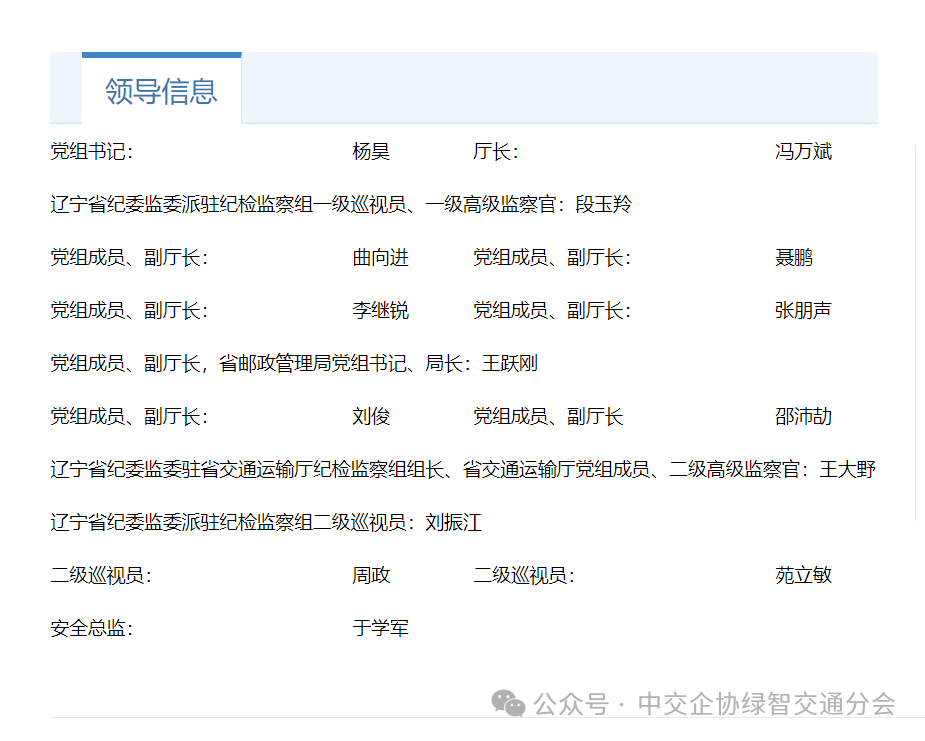Click the deputy director name 曲向进
925x741 pixels.
(380, 258)
